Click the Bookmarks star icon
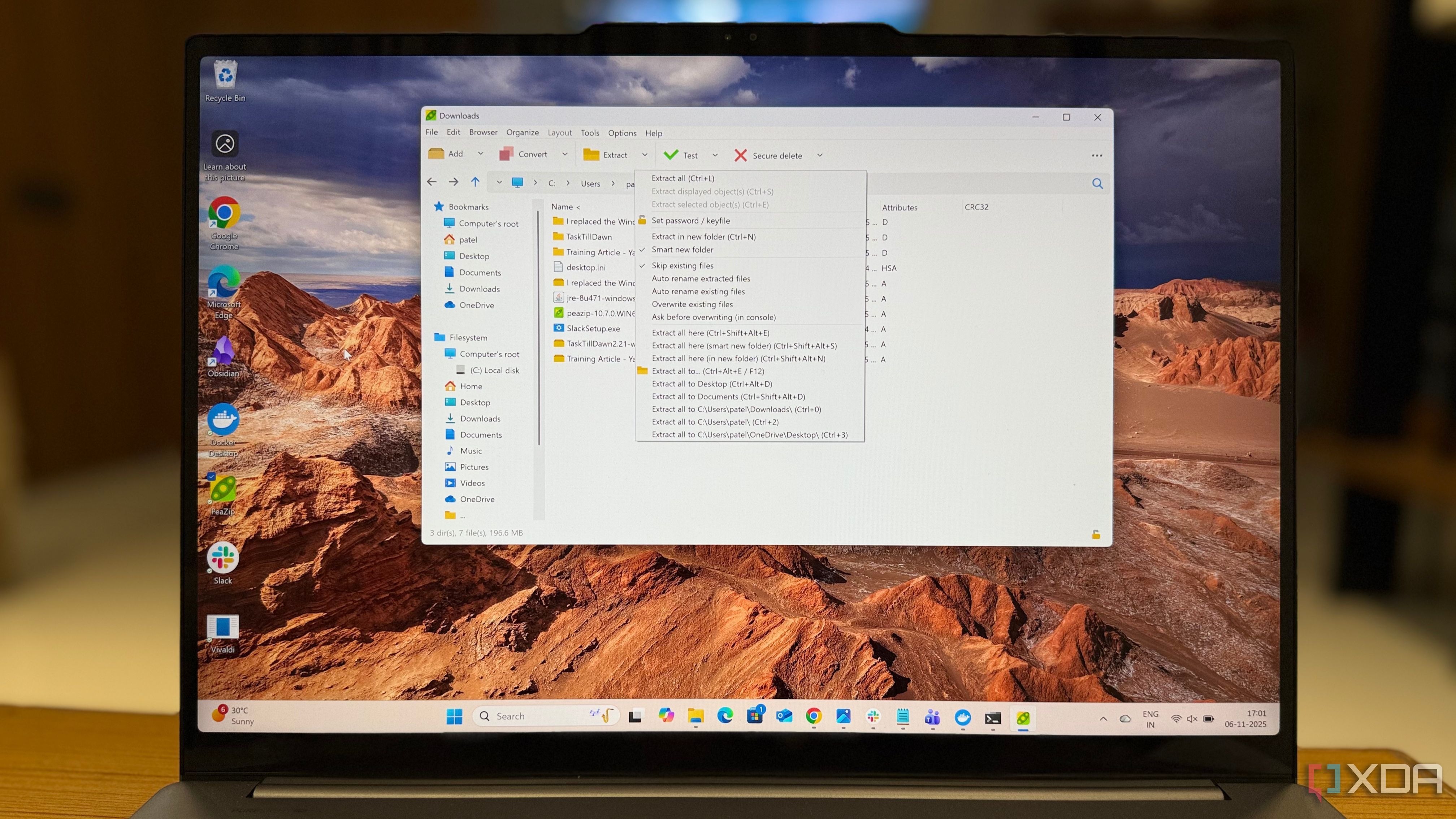The height and width of the screenshot is (819, 1456). pos(439,206)
